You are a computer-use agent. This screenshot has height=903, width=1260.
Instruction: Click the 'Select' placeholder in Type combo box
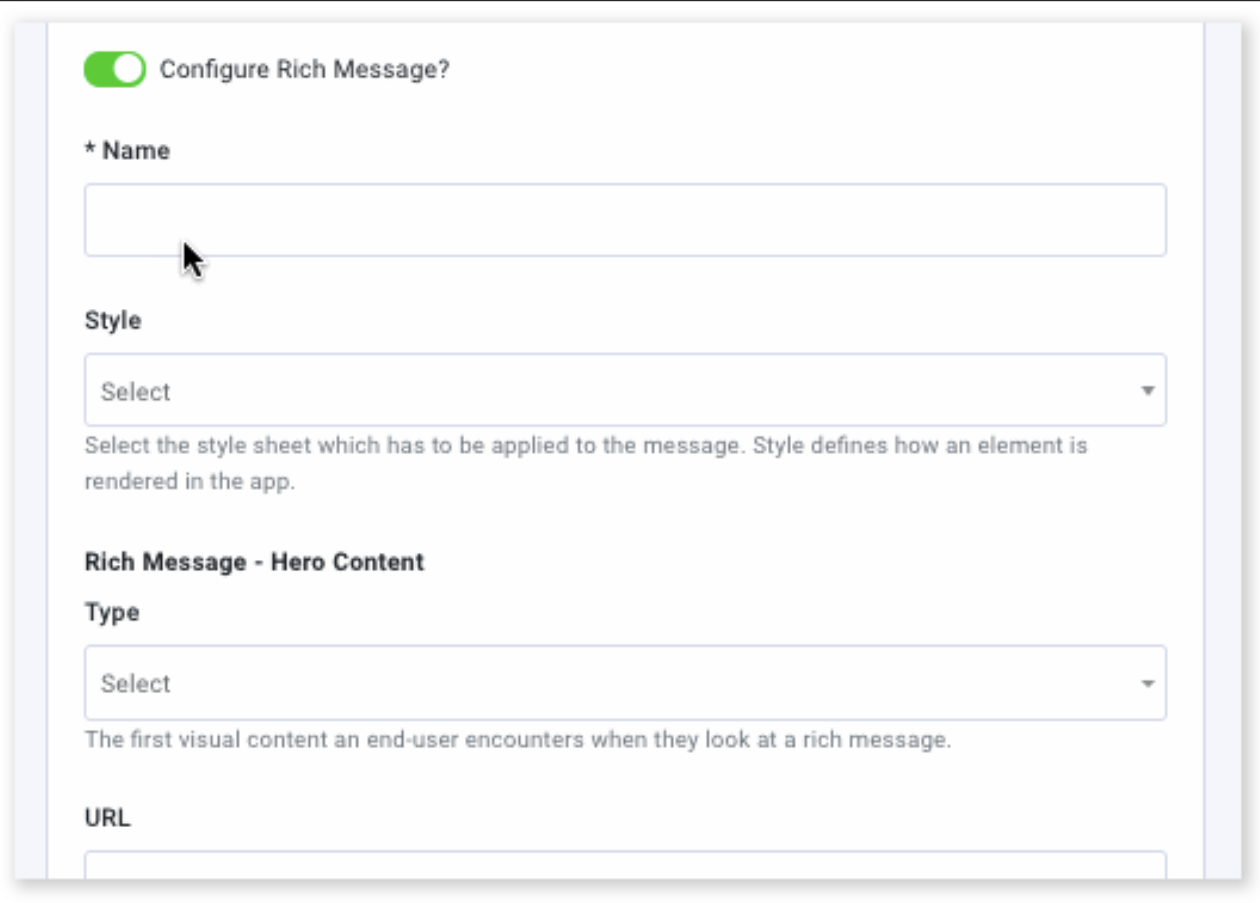(x=136, y=684)
